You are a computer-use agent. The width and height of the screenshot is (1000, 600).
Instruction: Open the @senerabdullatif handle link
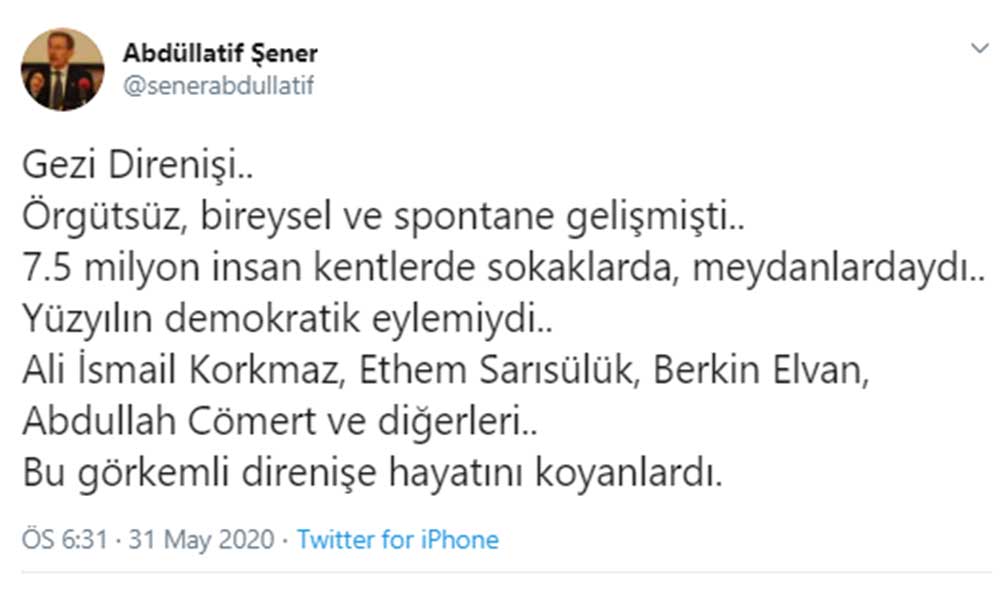tap(218, 86)
